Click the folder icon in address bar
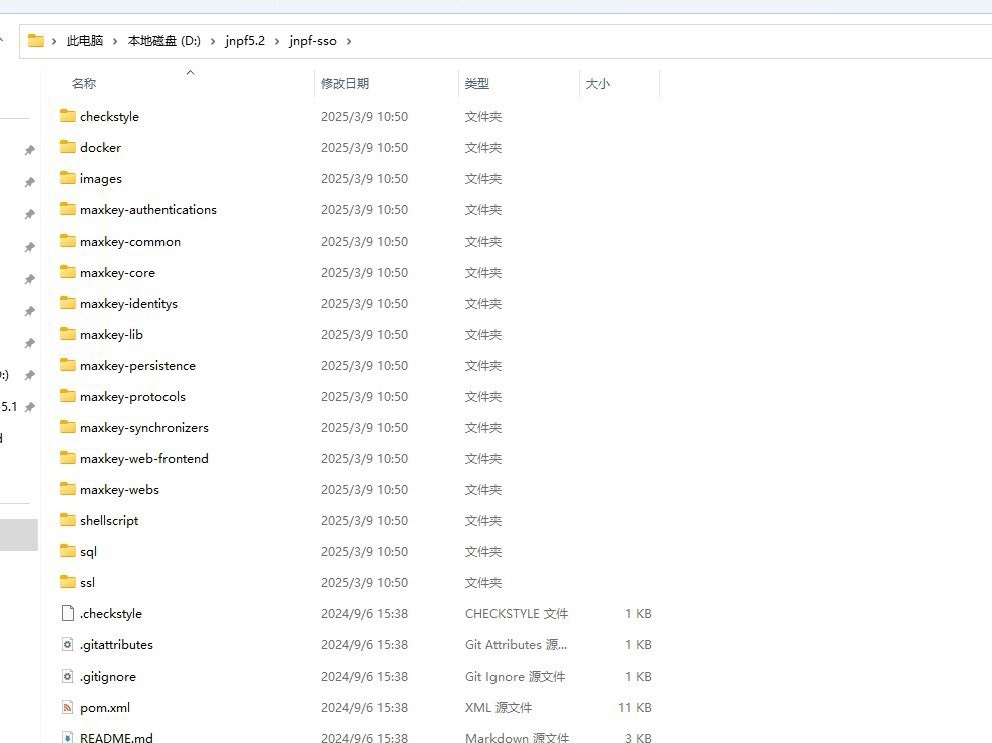Viewport: 992px width, 743px height. [36, 41]
